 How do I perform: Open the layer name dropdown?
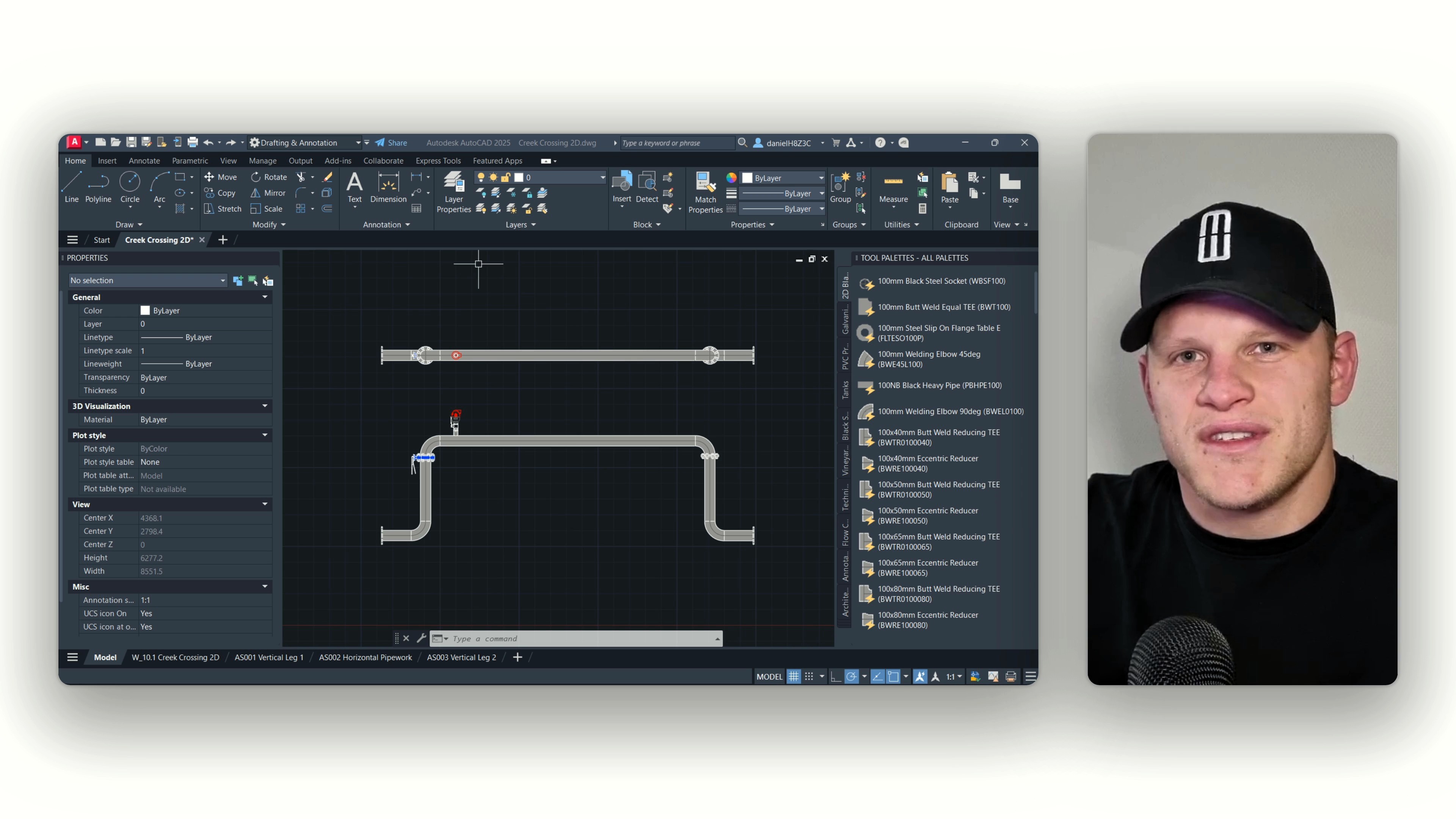pyautogui.click(x=602, y=177)
